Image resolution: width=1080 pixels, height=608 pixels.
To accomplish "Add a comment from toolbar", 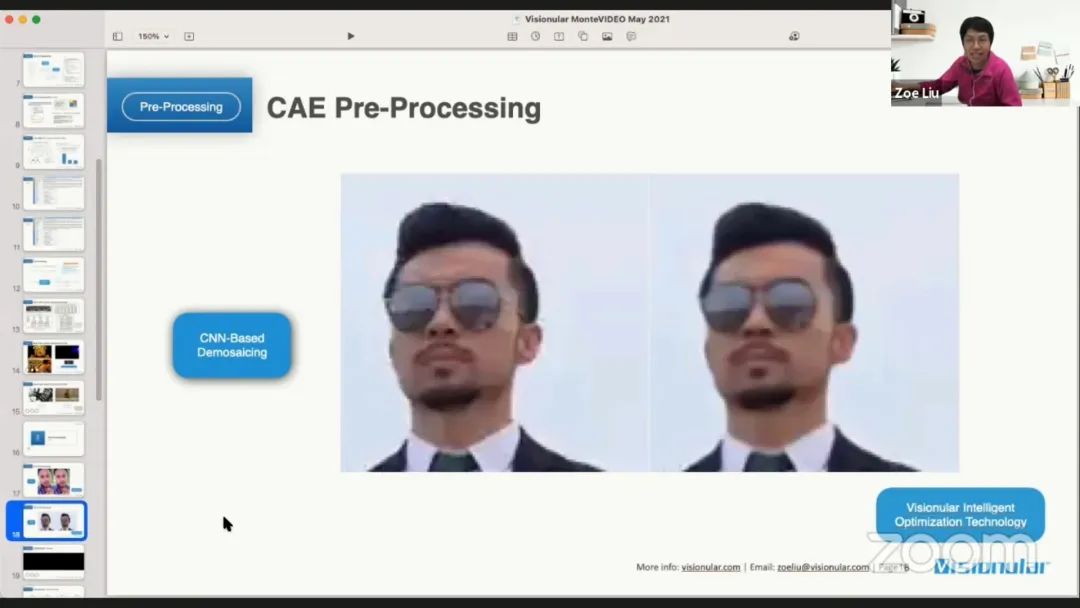I will 631,36.
